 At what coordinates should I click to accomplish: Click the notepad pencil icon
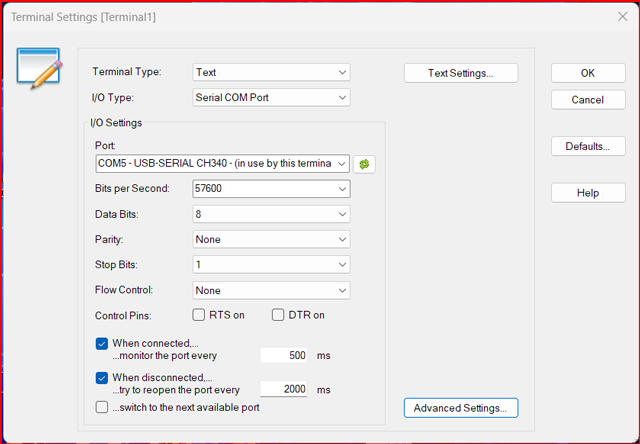(x=41, y=67)
